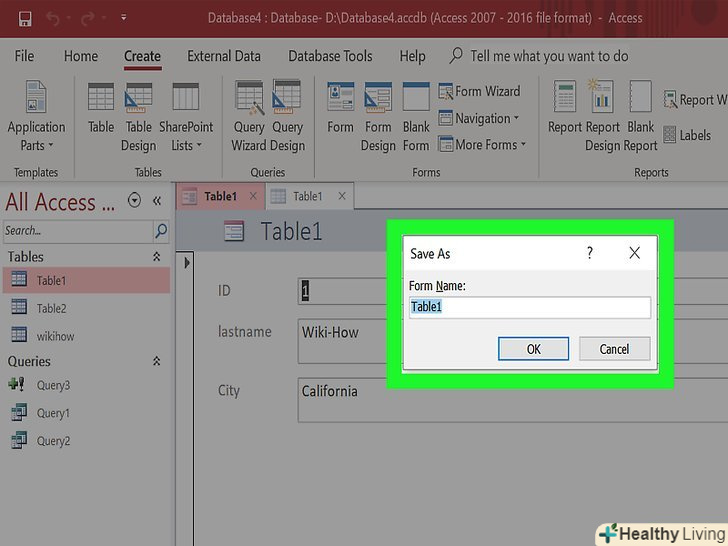Screen dimensions: 728x546
Task: Click the Report Design icon
Action: tap(602, 116)
